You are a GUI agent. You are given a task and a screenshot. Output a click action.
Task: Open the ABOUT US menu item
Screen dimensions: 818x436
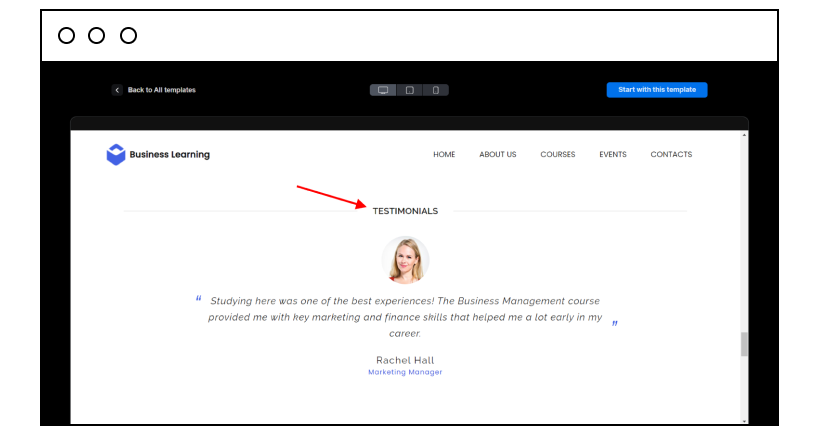(498, 154)
